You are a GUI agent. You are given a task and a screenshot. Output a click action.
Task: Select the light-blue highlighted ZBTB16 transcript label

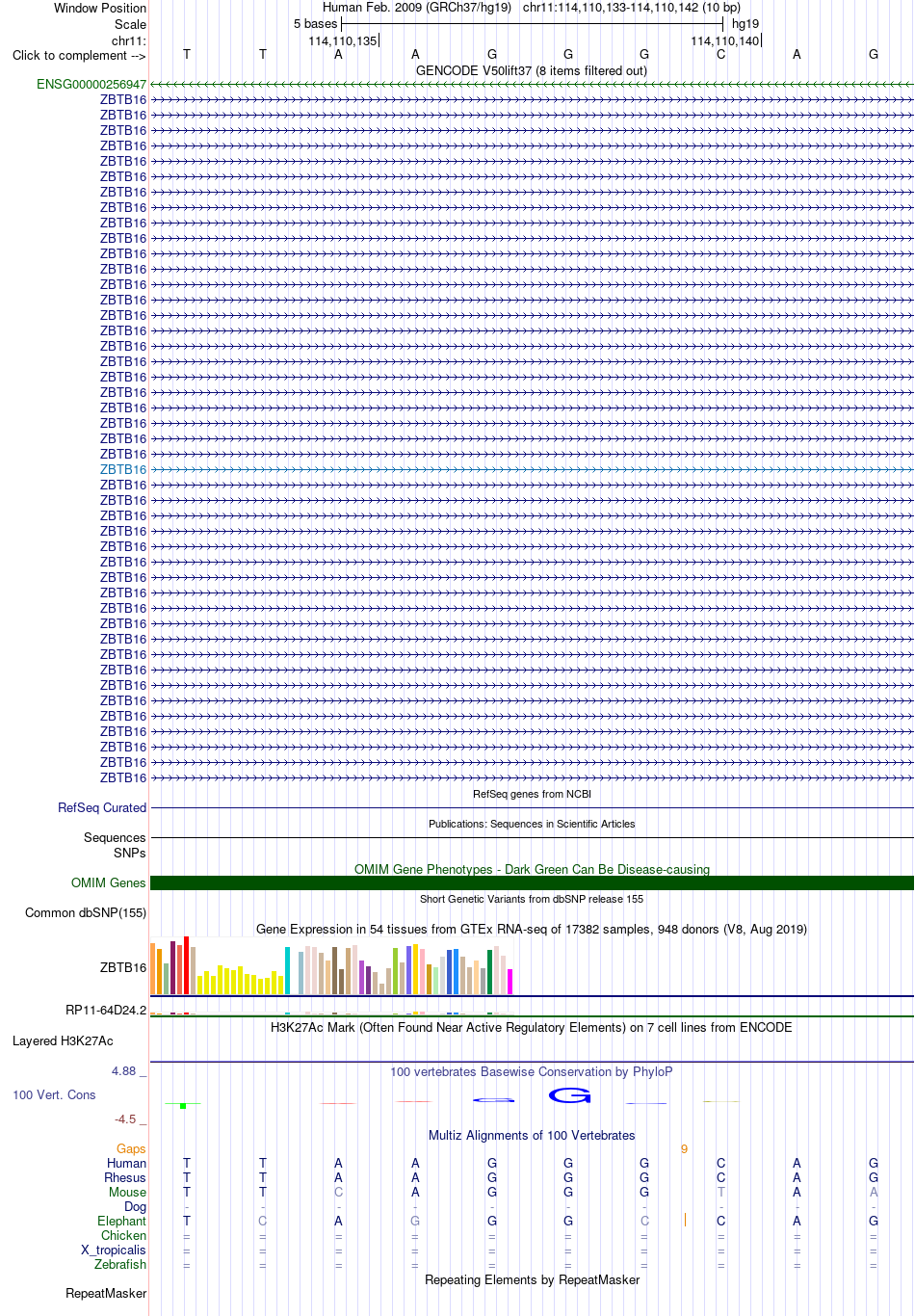click(x=123, y=470)
